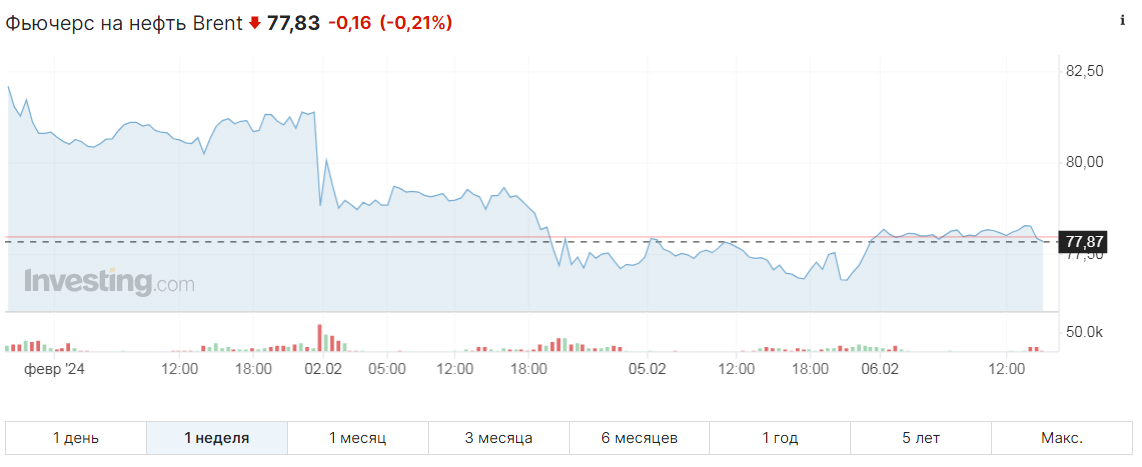This screenshot has height=467, width=1142.
Task: Show the 6 месяцев period
Action: tap(639, 439)
